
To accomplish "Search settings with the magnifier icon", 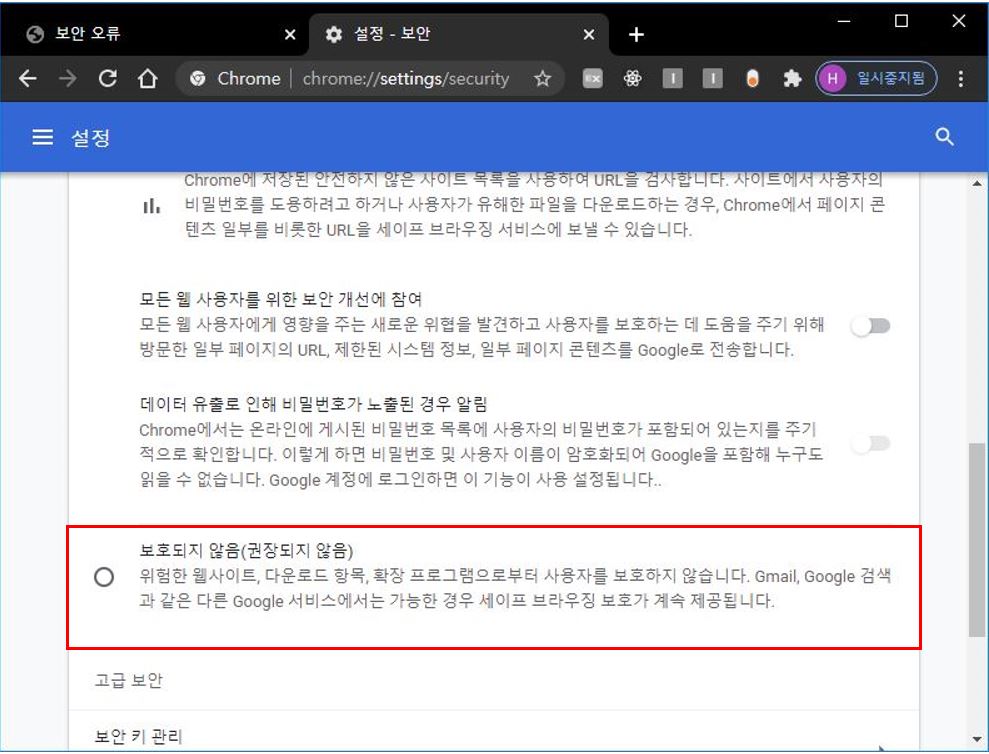I will 944,137.
